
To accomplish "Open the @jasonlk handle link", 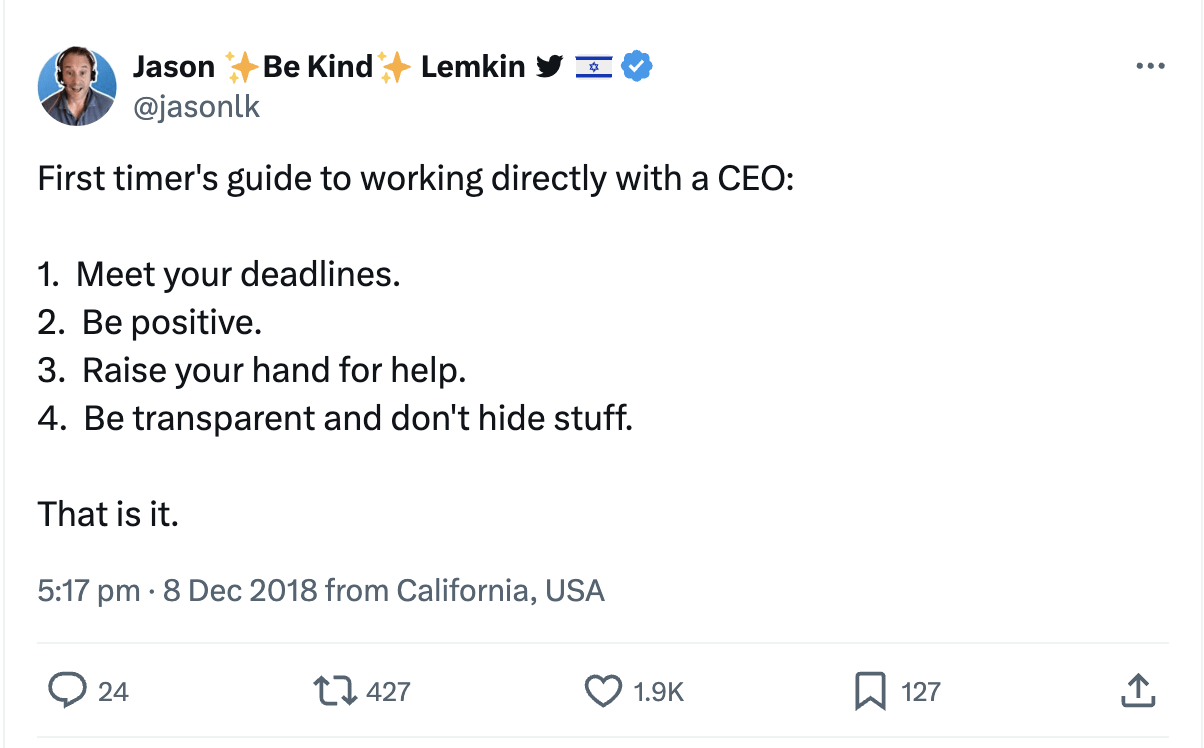I will click(196, 106).
